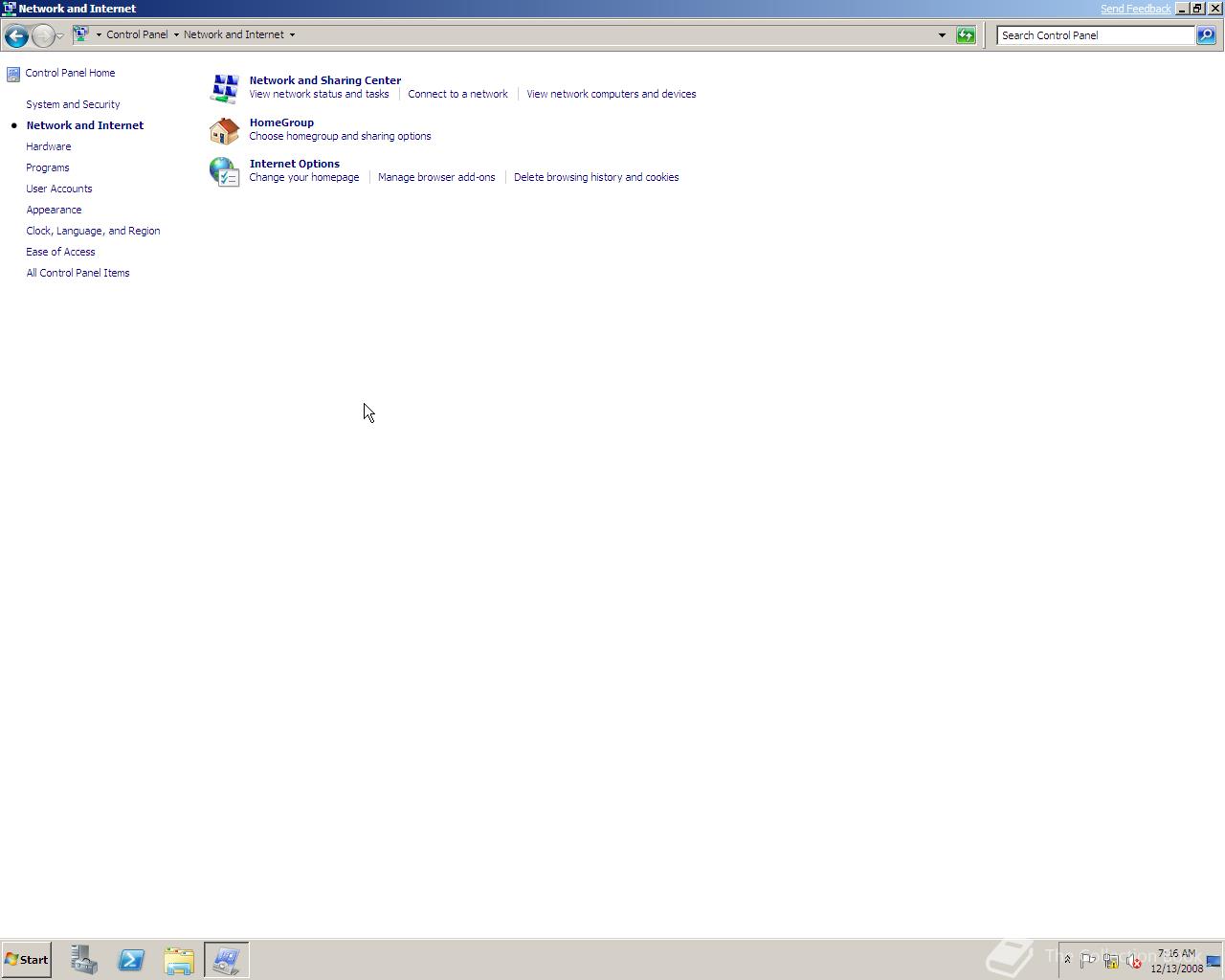Click the Network and Sharing Center icon

pos(224,88)
